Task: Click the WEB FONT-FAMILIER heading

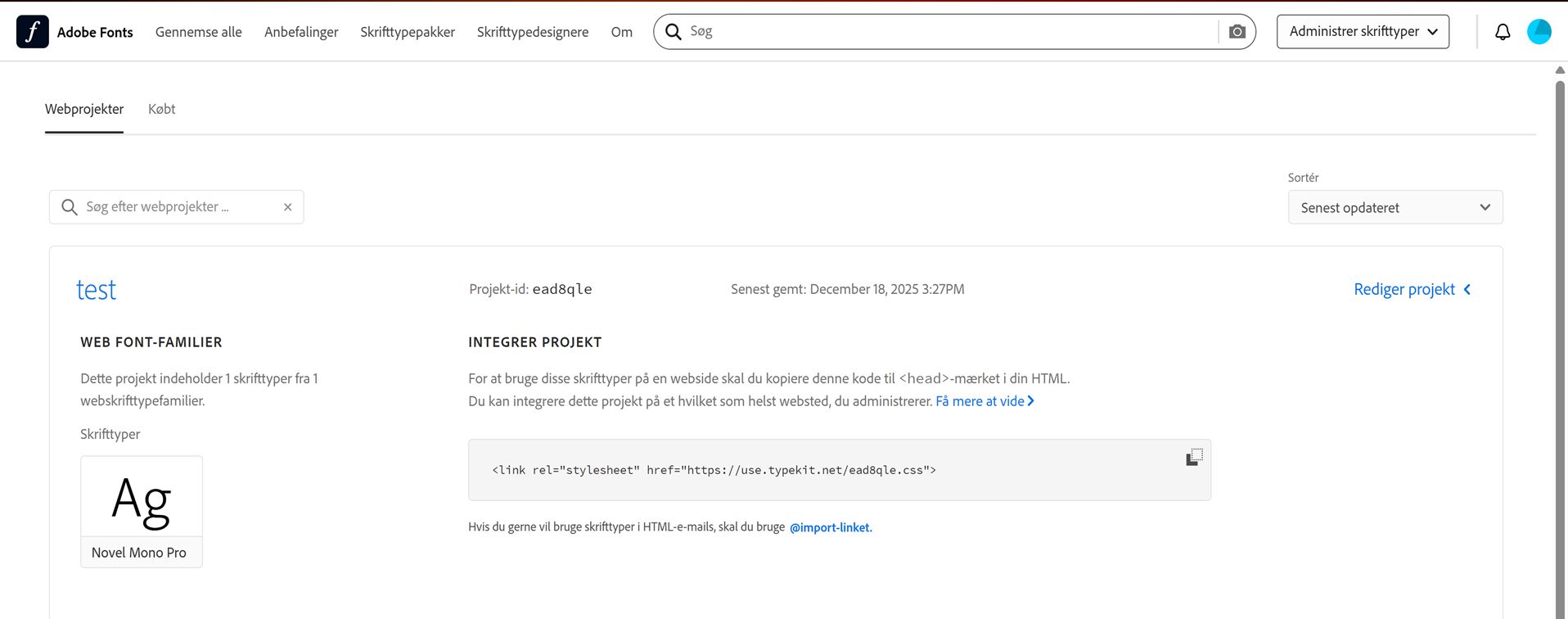Action: tap(151, 342)
